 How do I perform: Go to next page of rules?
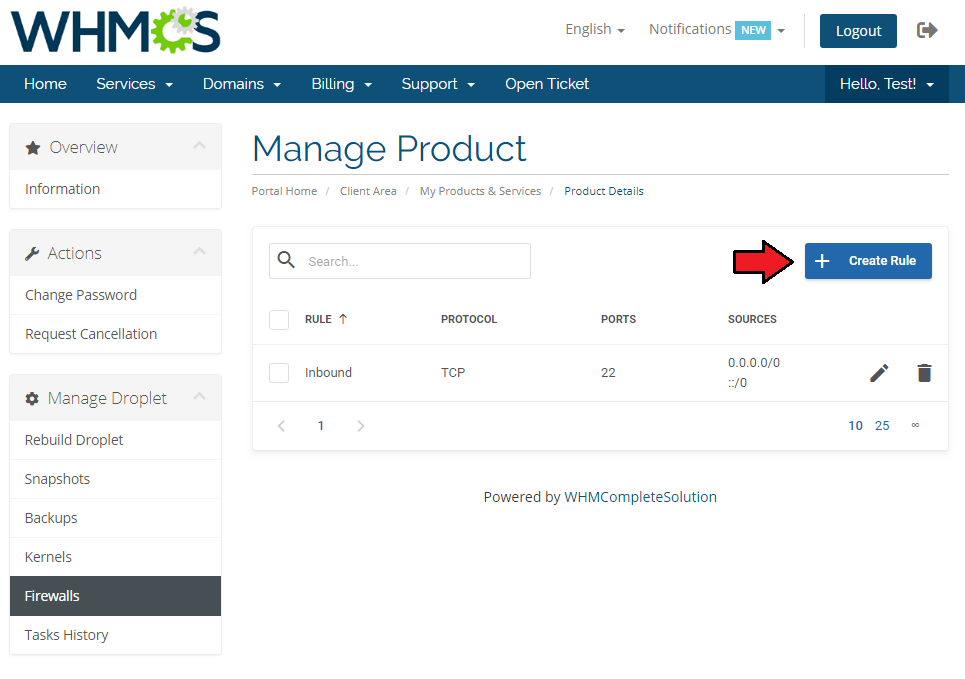tap(361, 426)
